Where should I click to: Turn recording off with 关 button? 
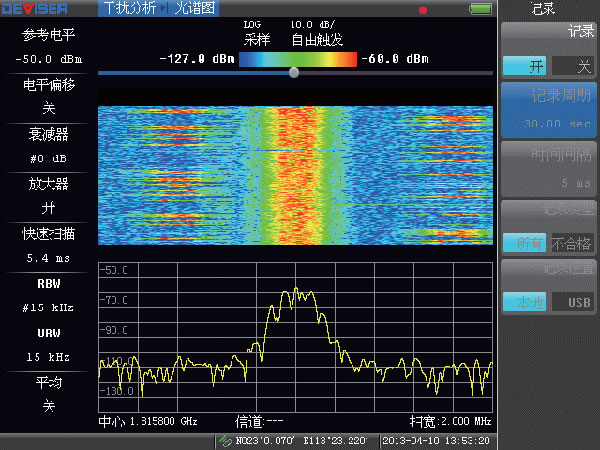(572, 66)
